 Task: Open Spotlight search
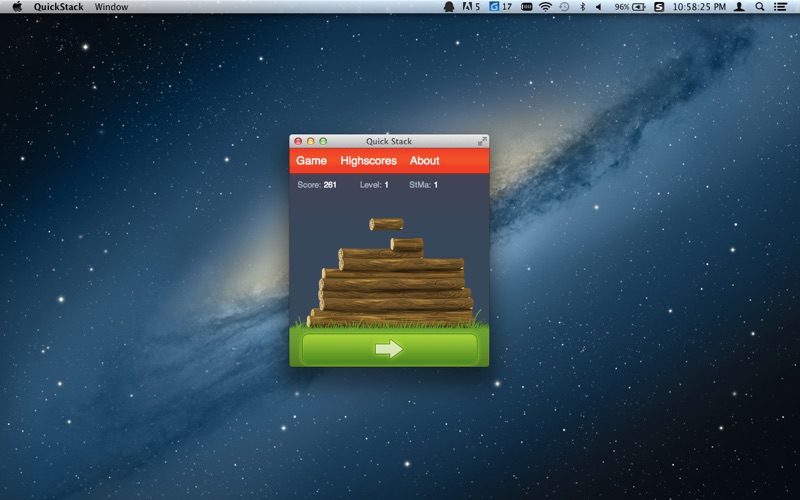760,7
